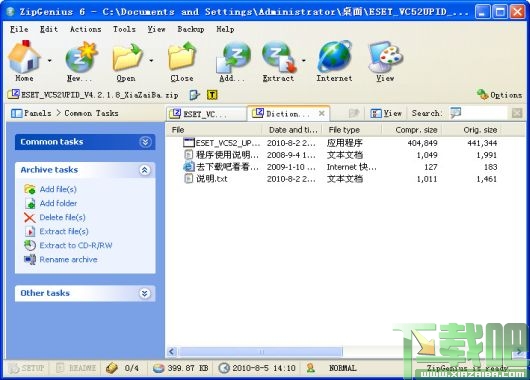This screenshot has width=530, height=380.
Task: Sort by Date and time column header
Action: [x=292, y=130]
